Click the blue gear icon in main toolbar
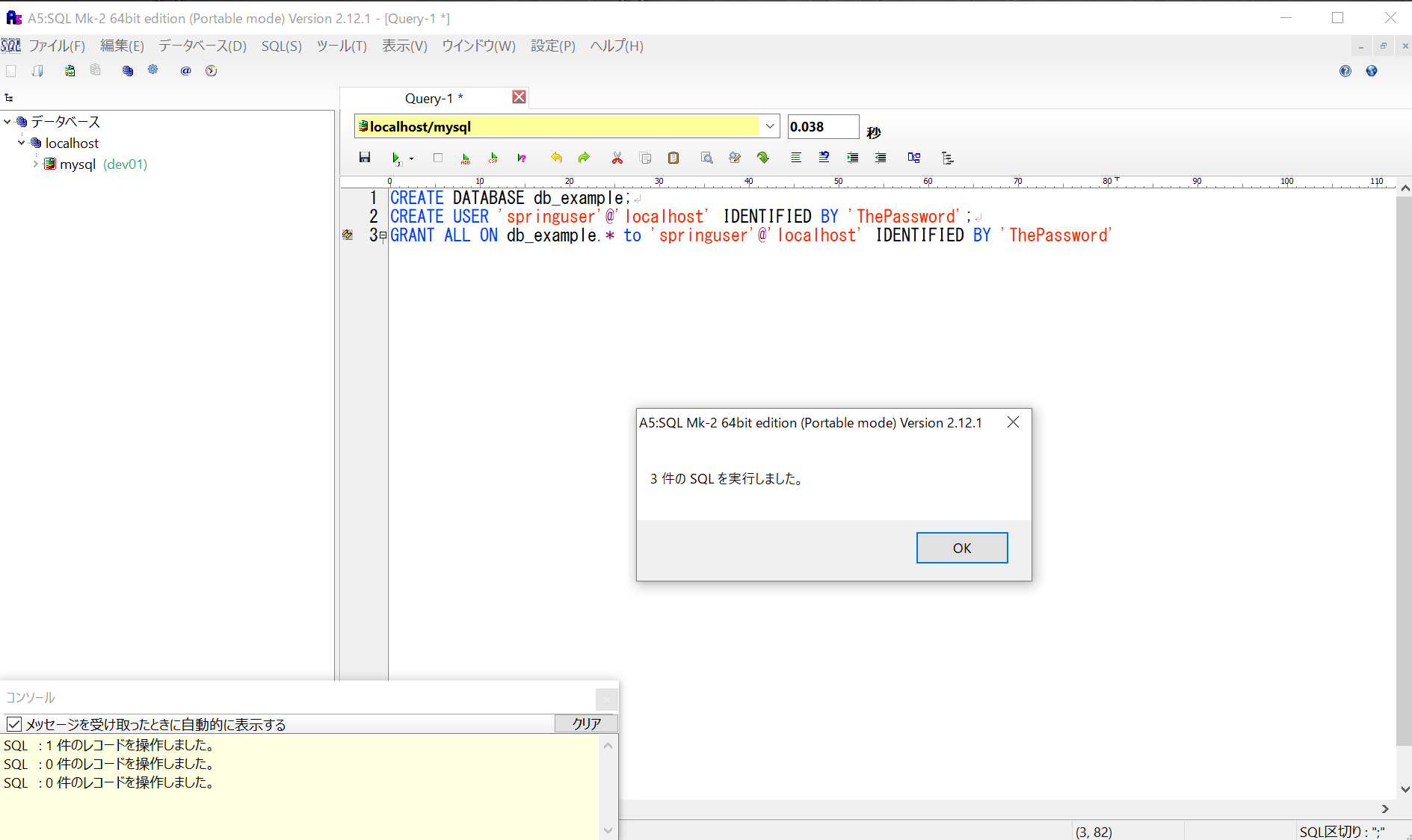This screenshot has height=840, width=1412. click(153, 70)
